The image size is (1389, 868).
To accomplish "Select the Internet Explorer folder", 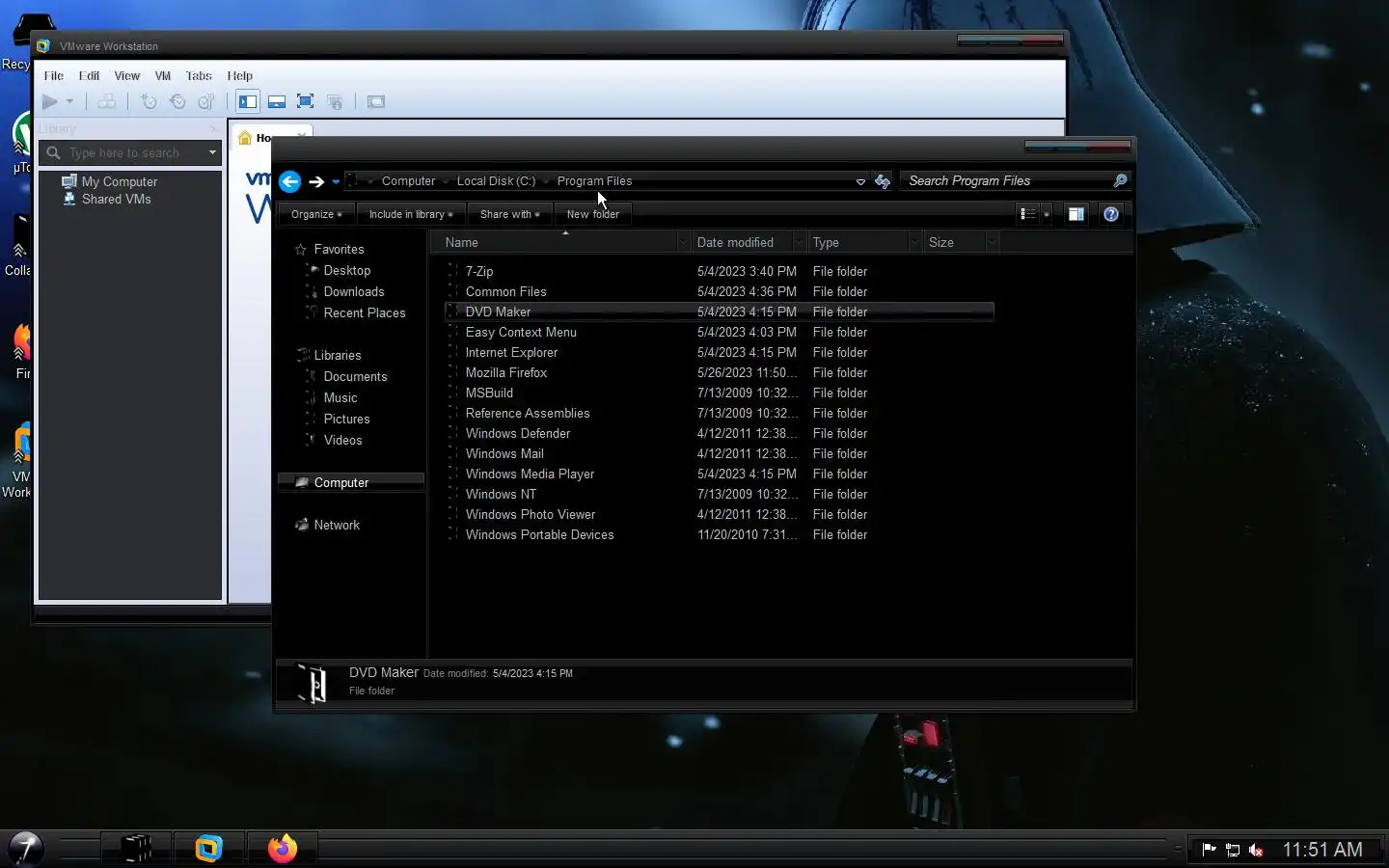I will (719, 353).
